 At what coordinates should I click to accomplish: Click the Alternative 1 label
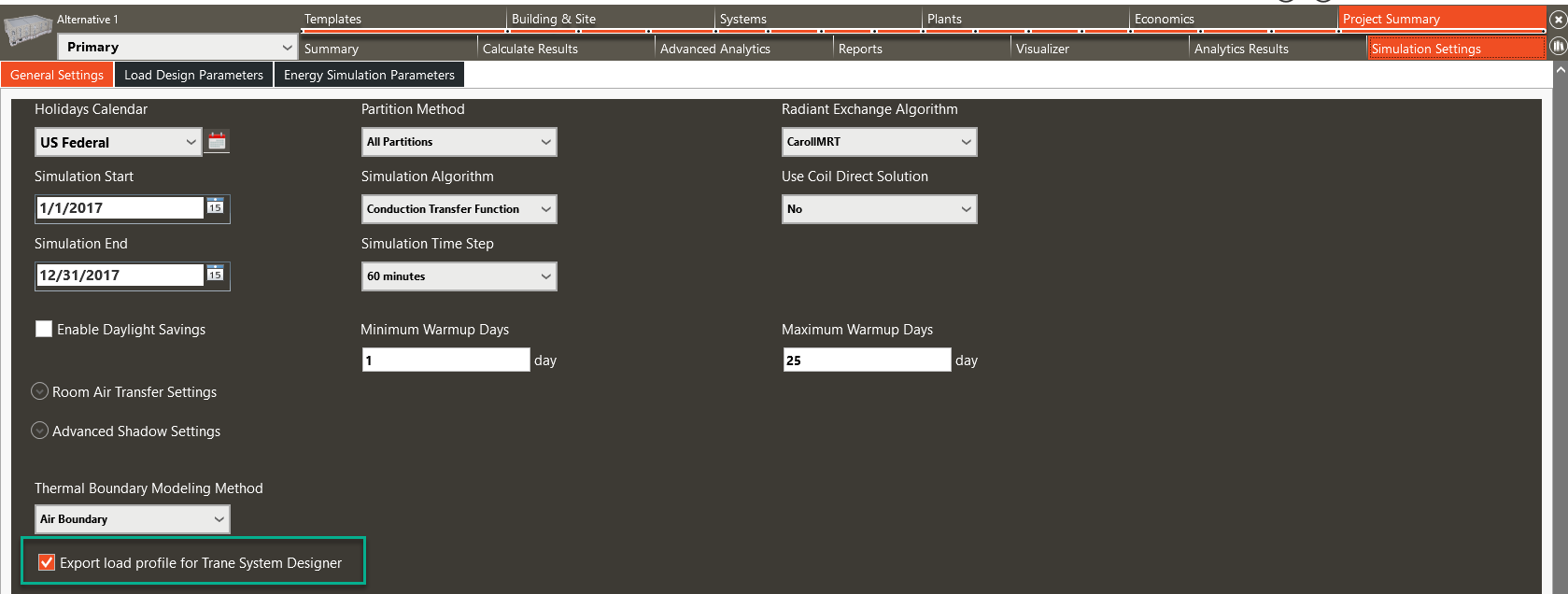[88, 19]
